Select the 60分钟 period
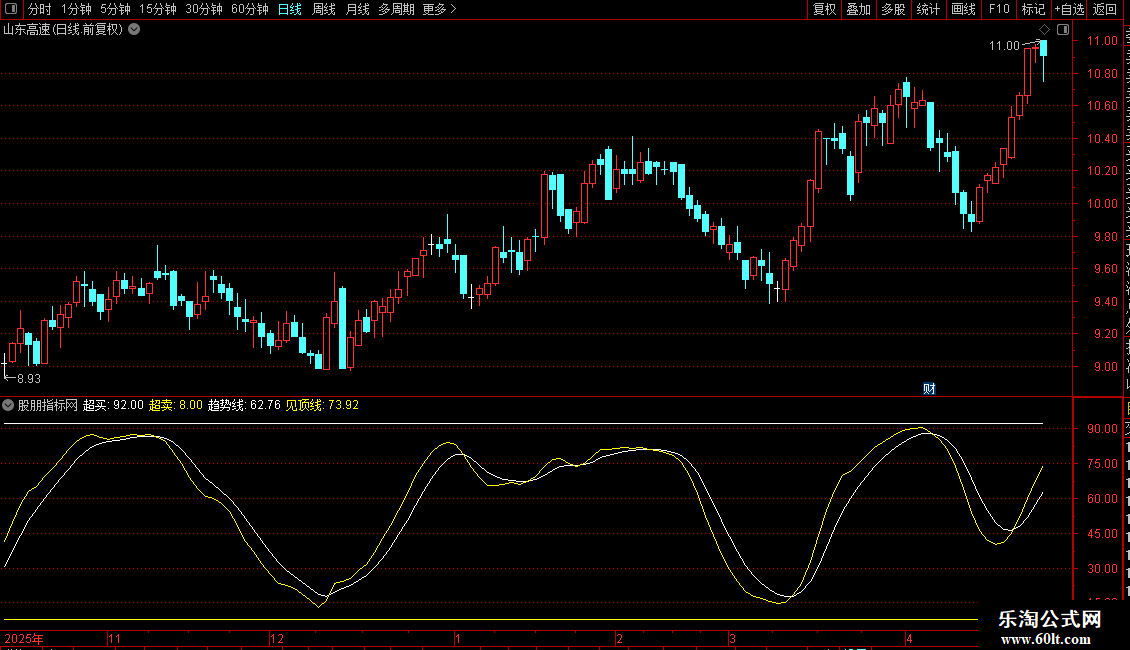 pyautogui.click(x=250, y=9)
